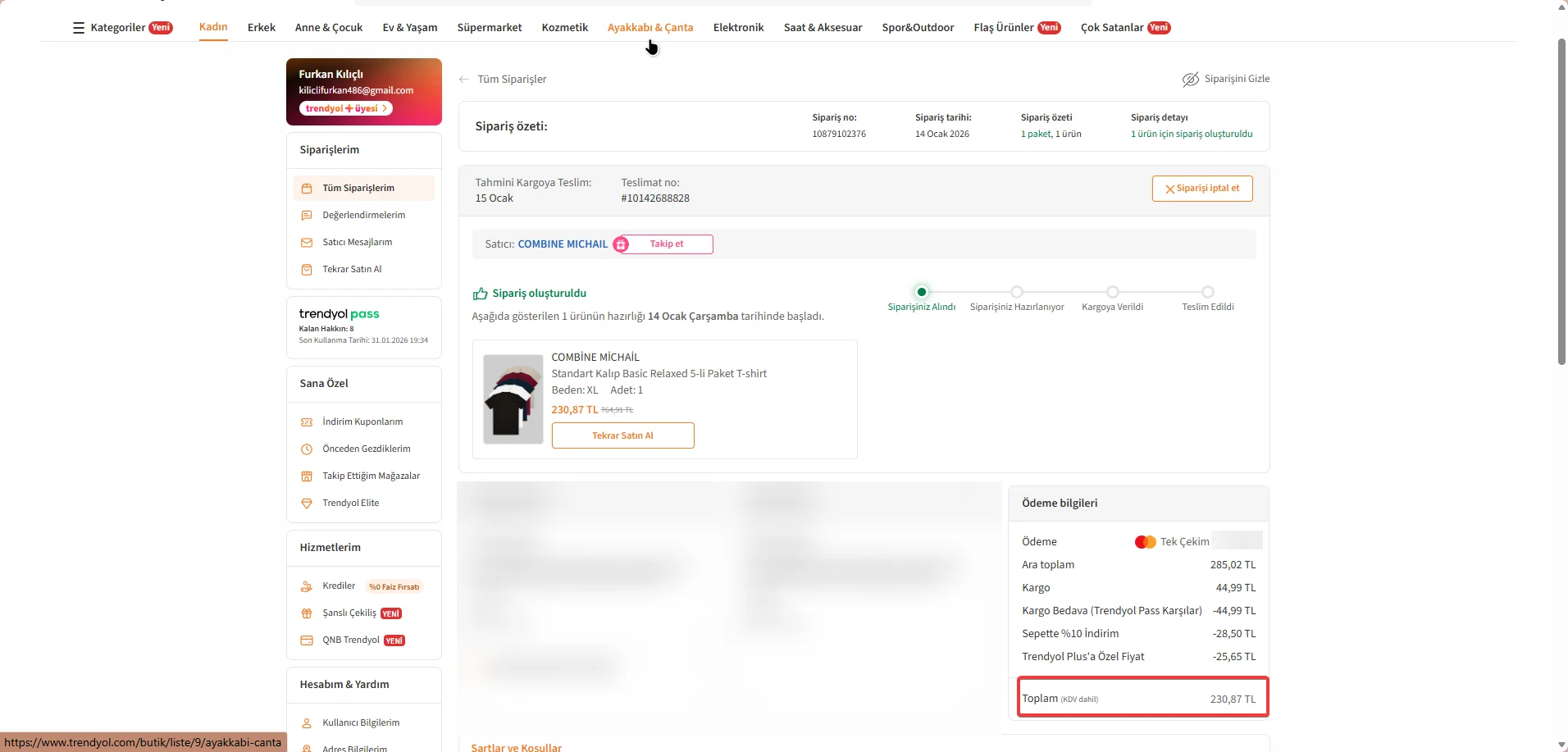The image size is (1568, 752).
Task: Click the Trendyol Elite diamond icon
Action: tap(307, 504)
